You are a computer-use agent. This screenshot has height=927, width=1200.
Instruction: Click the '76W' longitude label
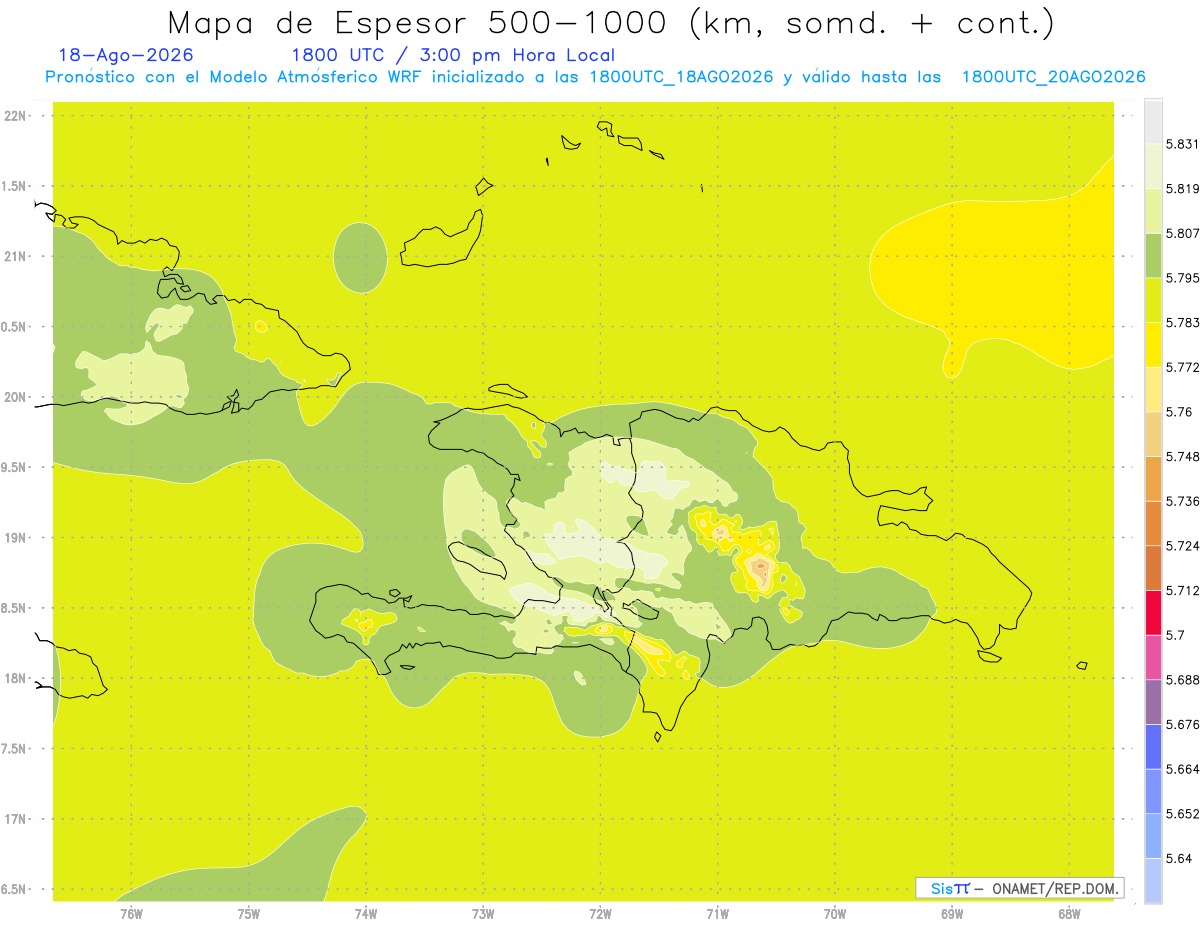(x=131, y=913)
